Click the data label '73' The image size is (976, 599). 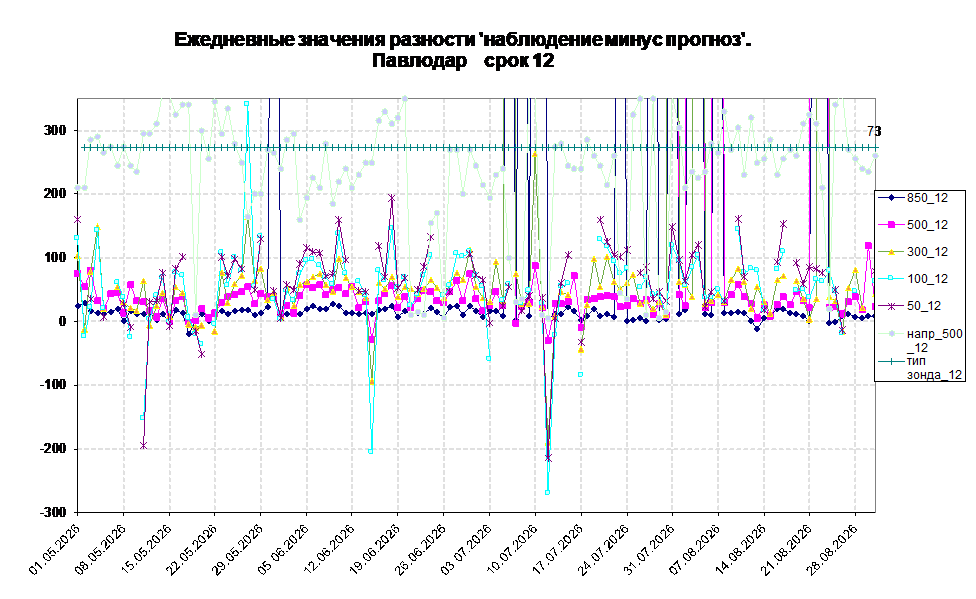coord(874,131)
